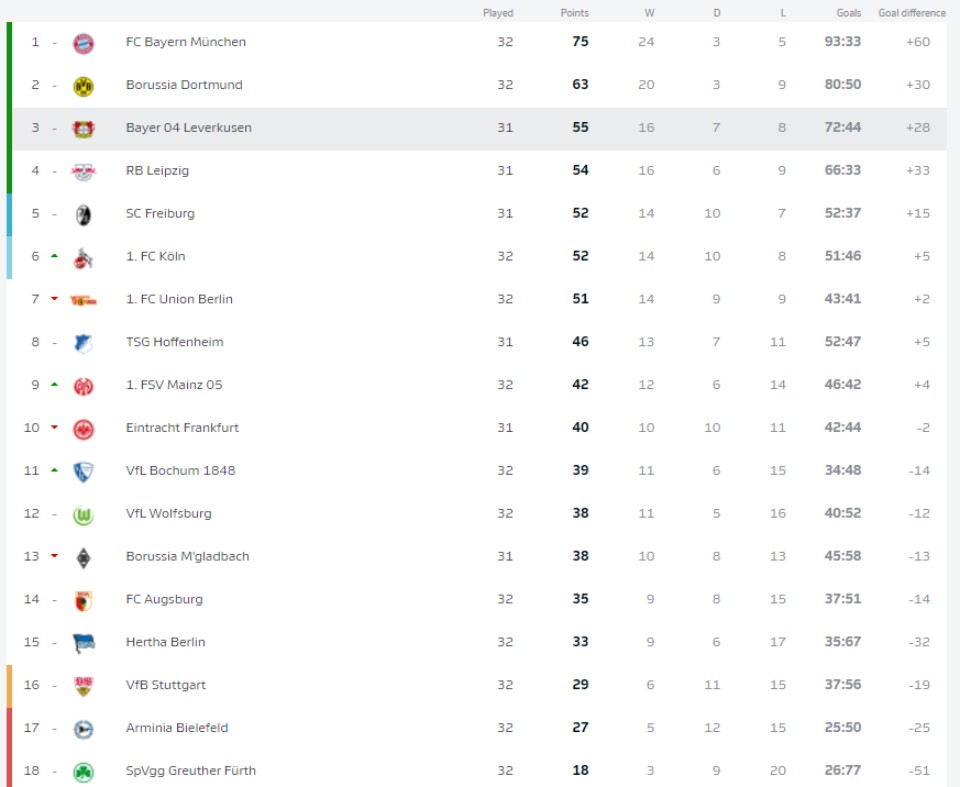
Task: Click the up arrow next to VfL Bochum 1848
Action: click(53, 470)
